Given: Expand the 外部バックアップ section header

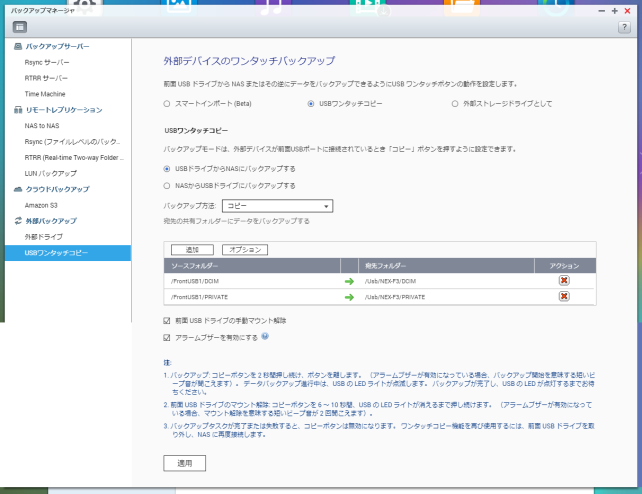Looking at the screenshot, I should click(51, 221).
